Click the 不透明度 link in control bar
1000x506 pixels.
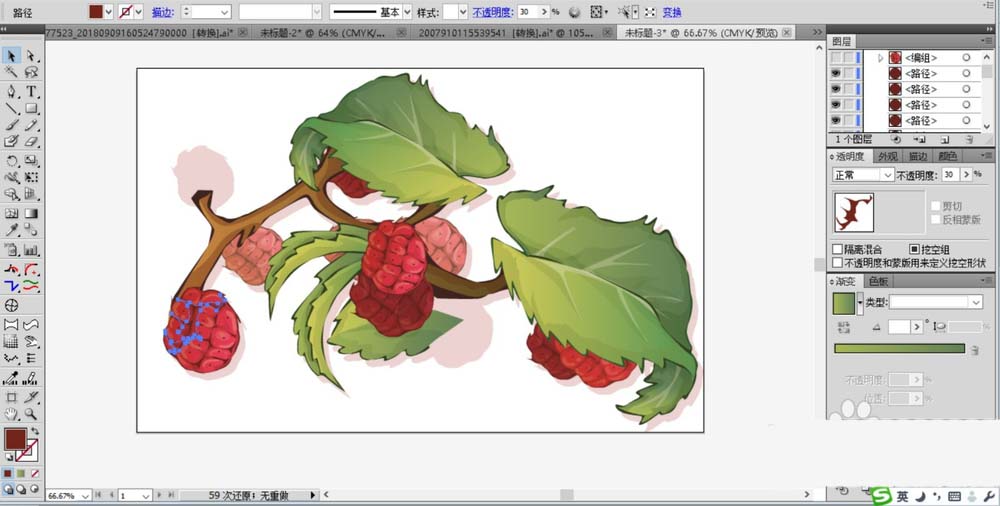(x=492, y=12)
